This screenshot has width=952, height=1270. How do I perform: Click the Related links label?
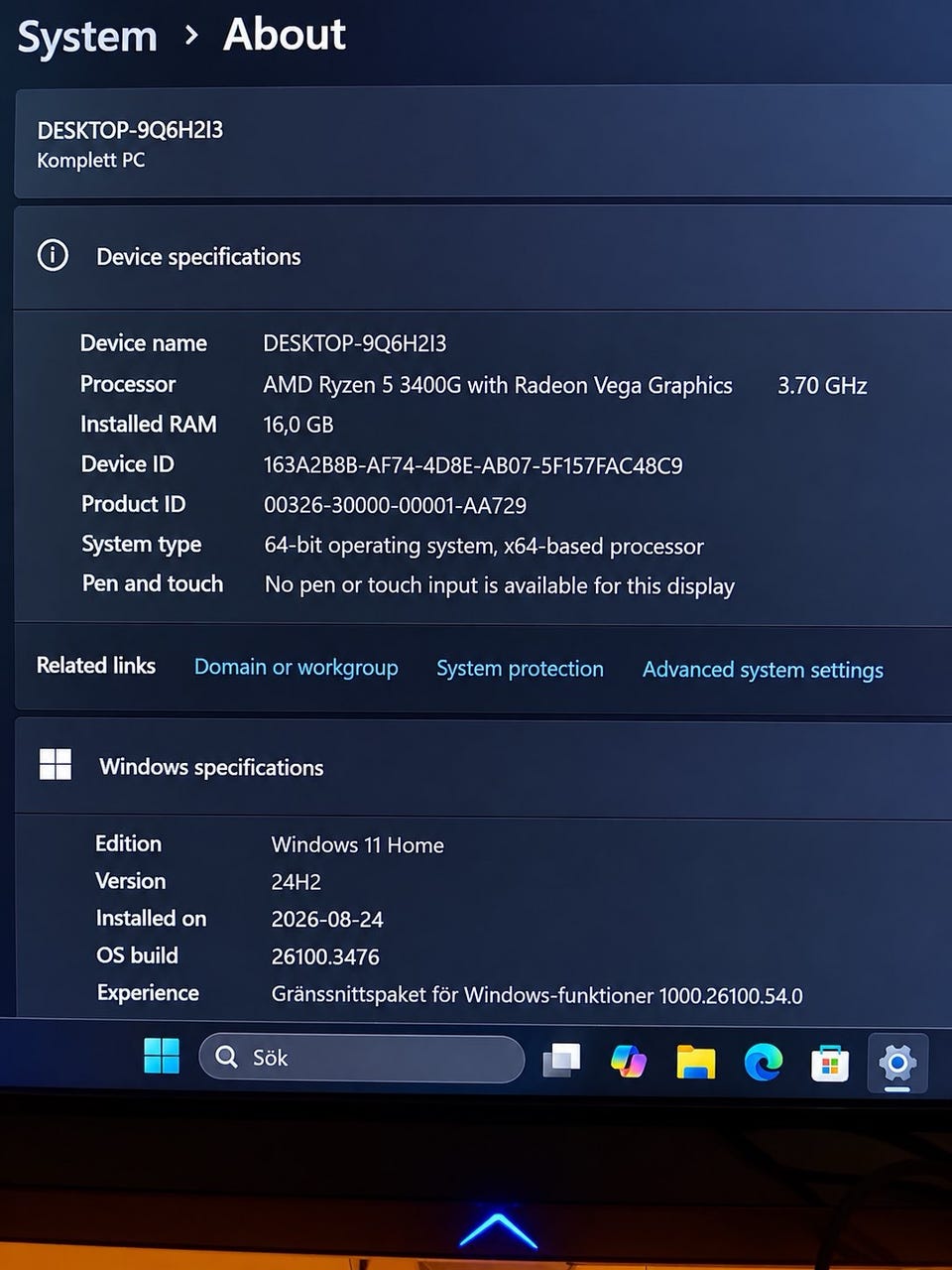(x=96, y=666)
